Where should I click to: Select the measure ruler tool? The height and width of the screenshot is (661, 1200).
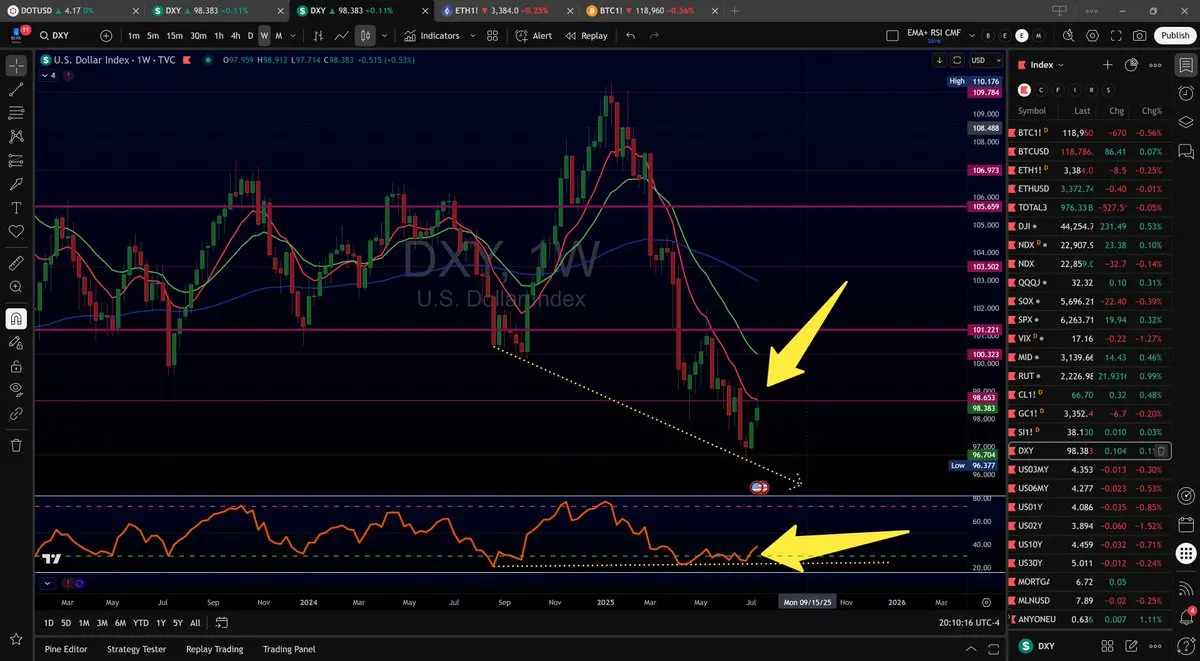pyautogui.click(x=16, y=264)
